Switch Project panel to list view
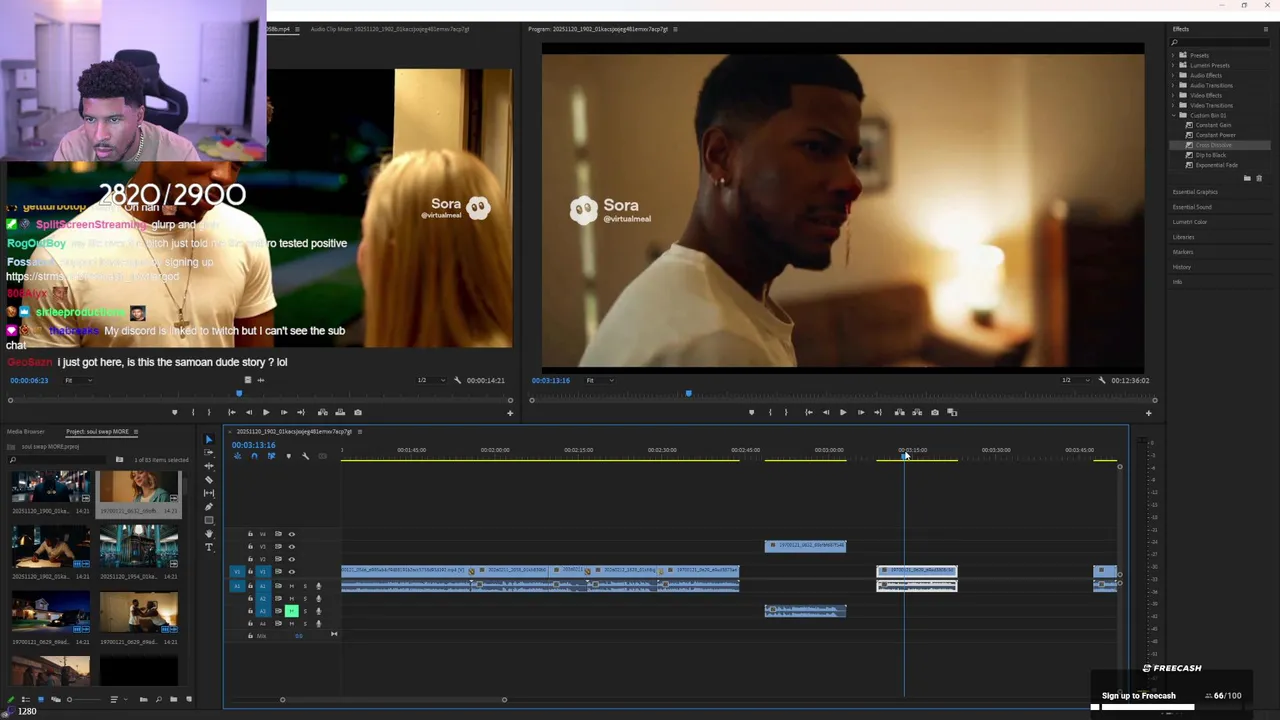Viewport: 1280px width, 720px height. tap(26, 699)
